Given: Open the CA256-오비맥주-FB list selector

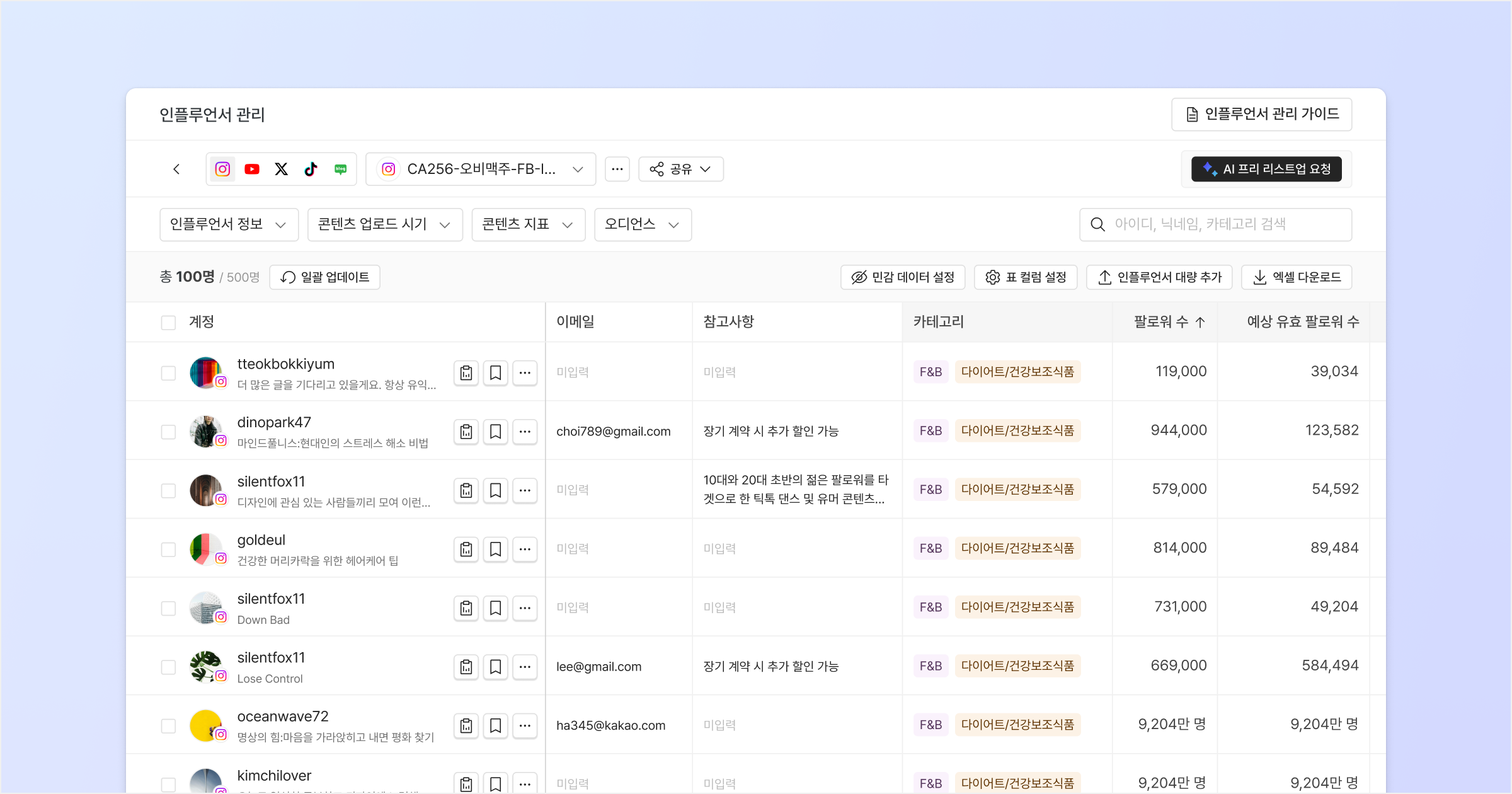Looking at the screenshot, I should coord(481,169).
